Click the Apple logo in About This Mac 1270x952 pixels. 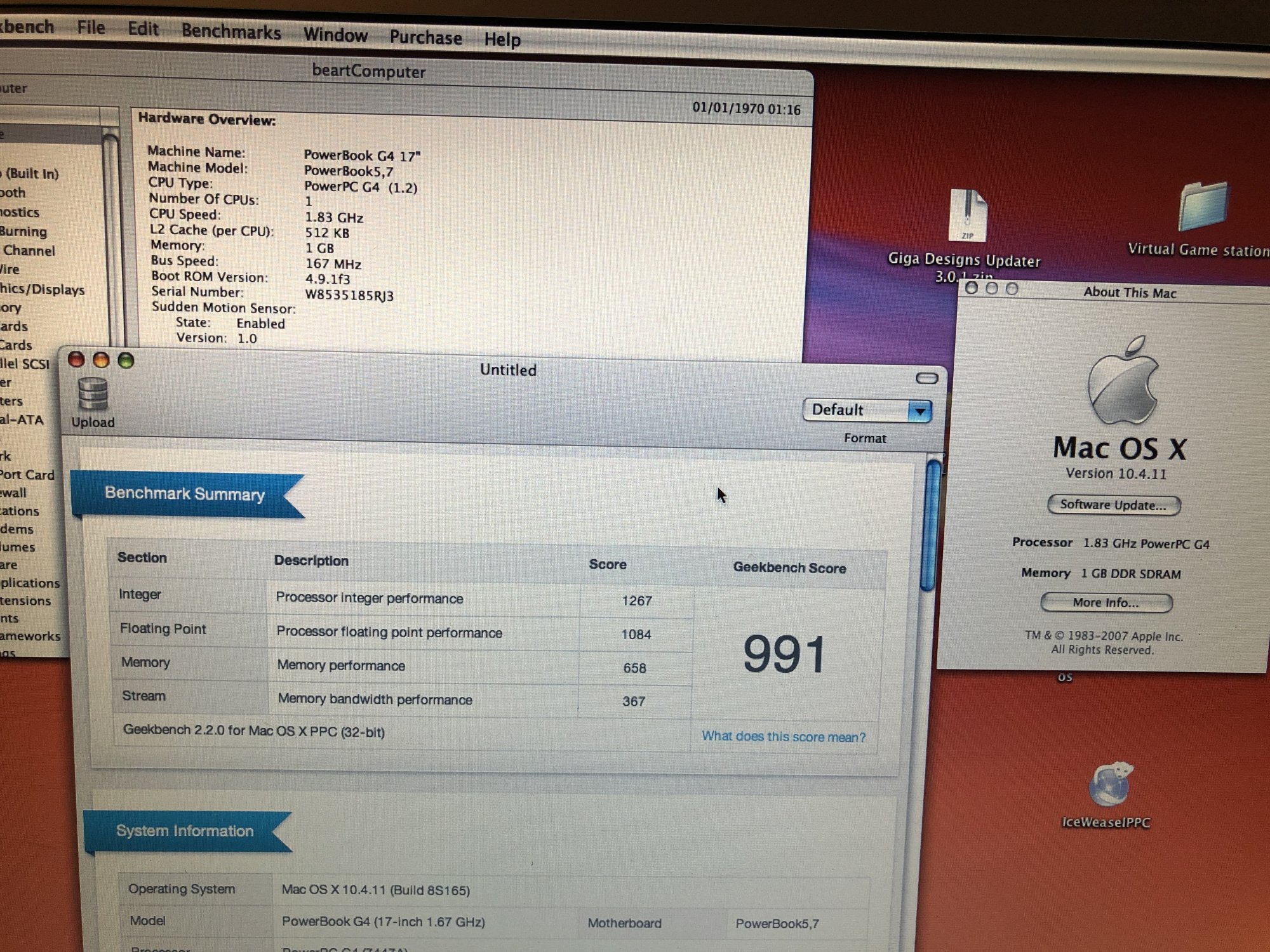point(1123,380)
